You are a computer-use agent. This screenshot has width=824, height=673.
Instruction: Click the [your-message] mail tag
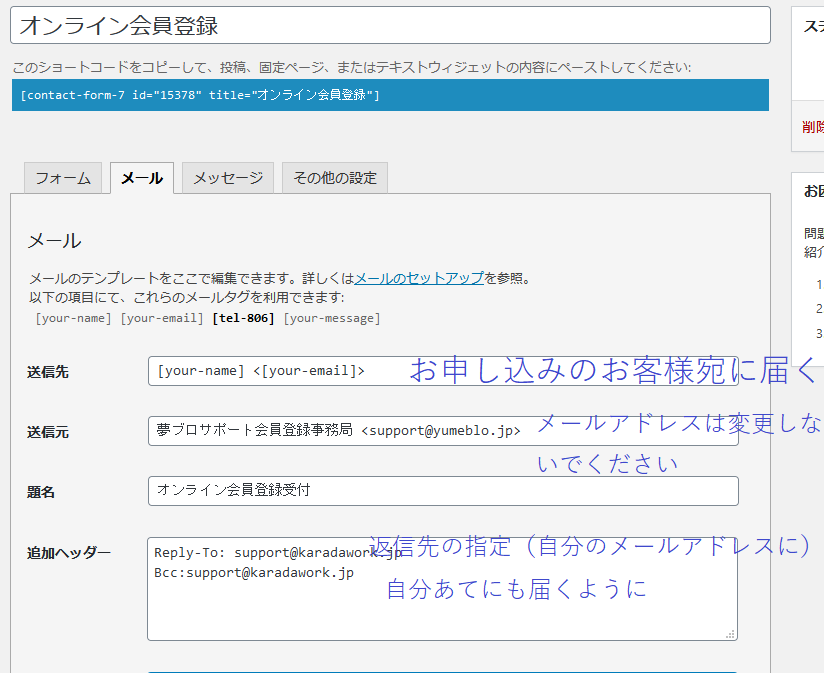pos(332,318)
